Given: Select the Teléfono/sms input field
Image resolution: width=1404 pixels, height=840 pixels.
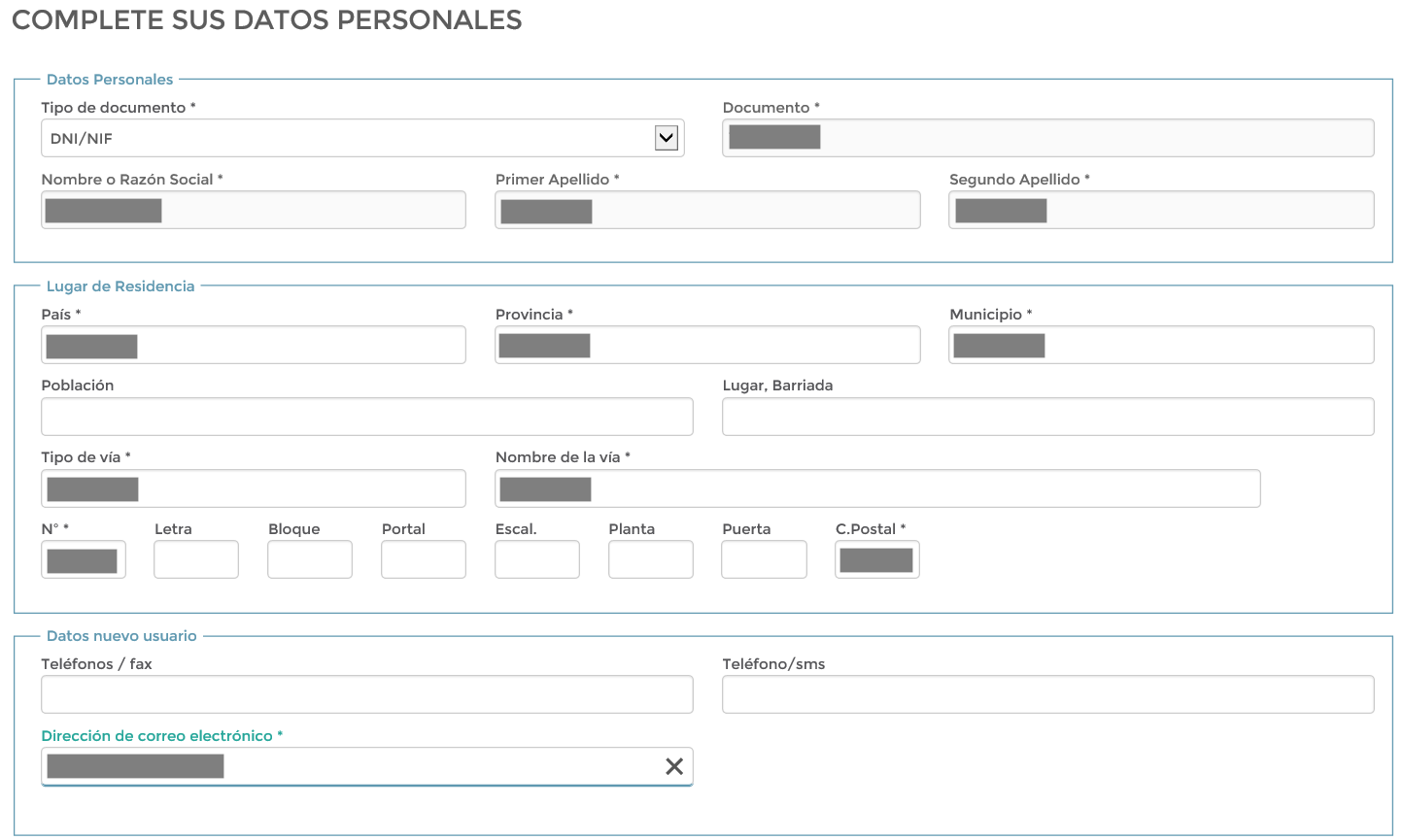Looking at the screenshot, I should click(1047, 694).
